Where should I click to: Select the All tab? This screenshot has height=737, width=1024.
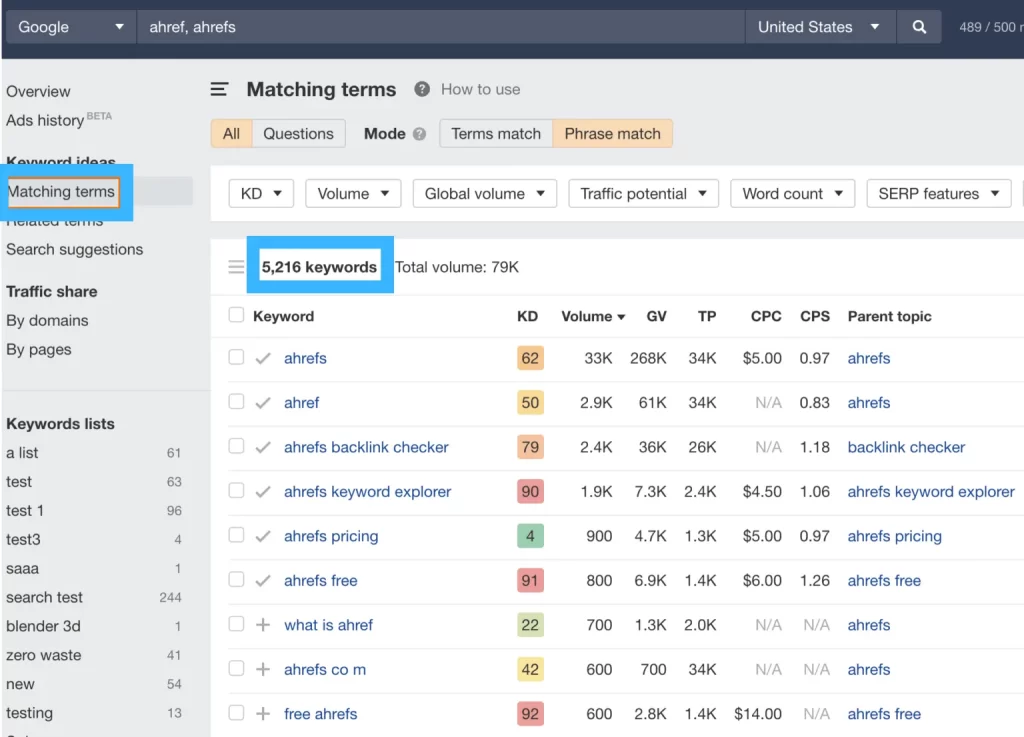point(231,134)
